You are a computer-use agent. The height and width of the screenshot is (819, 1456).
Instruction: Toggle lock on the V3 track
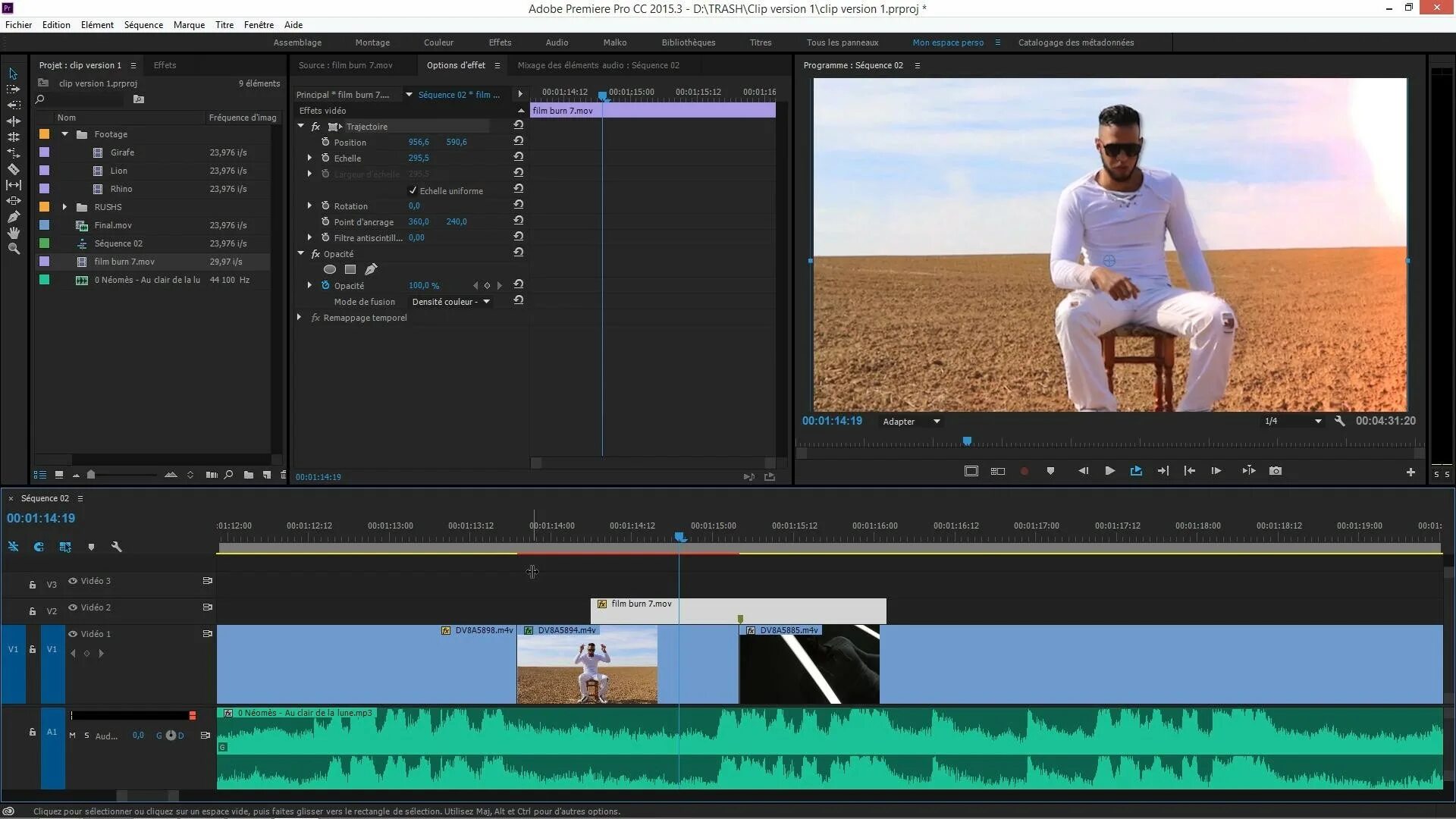[x=33, y=585]
